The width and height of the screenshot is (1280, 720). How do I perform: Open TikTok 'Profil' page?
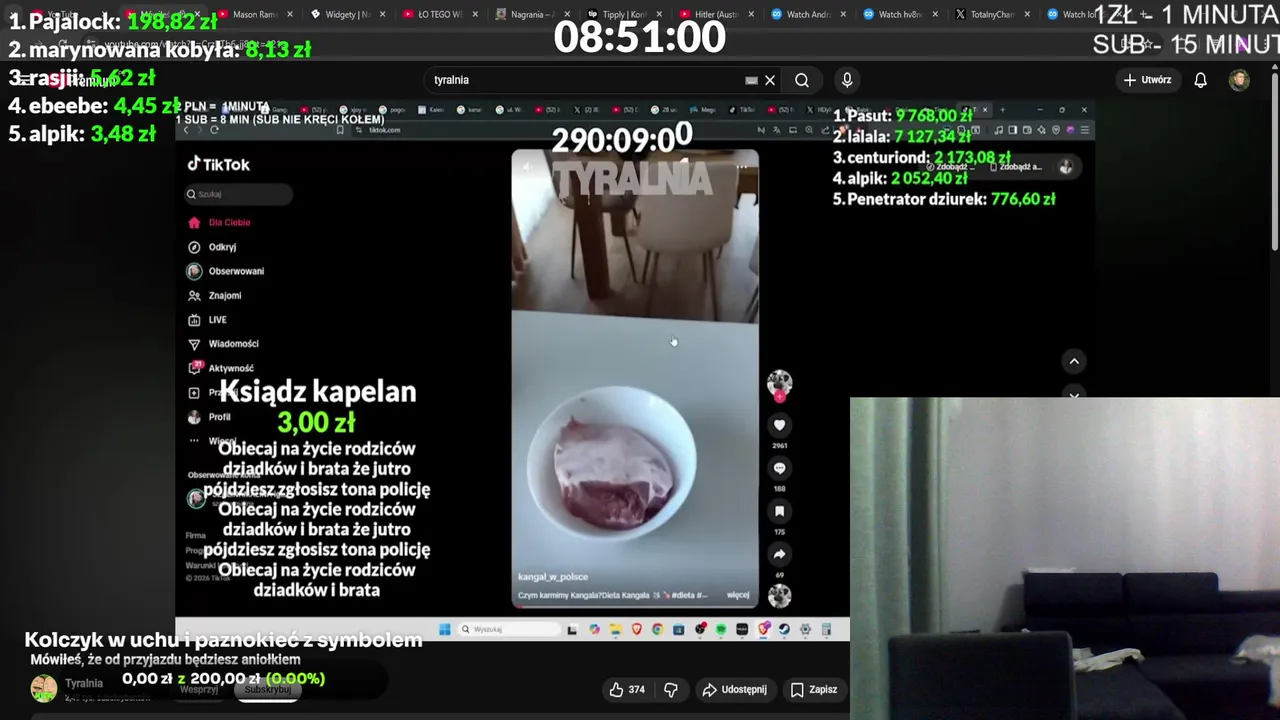tap(210, 417)
